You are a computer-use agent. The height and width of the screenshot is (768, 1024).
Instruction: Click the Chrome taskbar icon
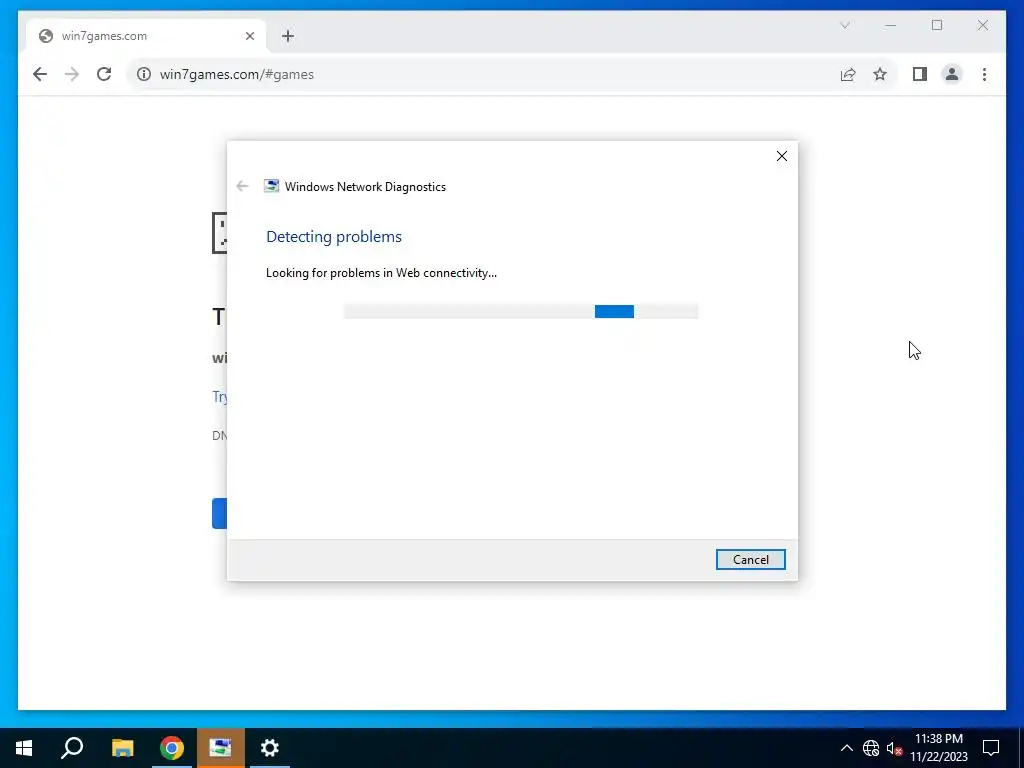[172, 748]
